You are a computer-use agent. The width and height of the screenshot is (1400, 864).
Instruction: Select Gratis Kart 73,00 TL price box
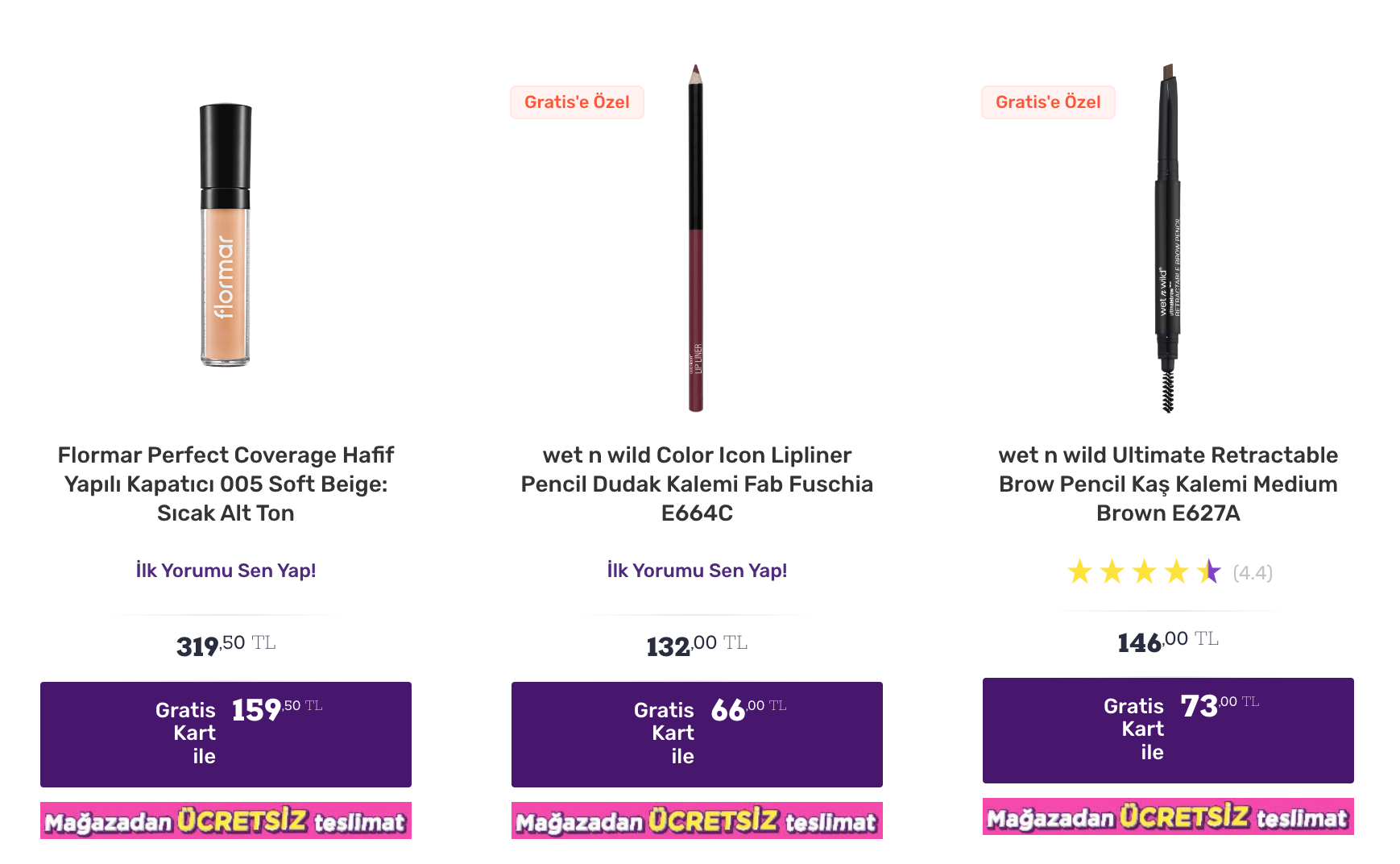(1168, 730)
